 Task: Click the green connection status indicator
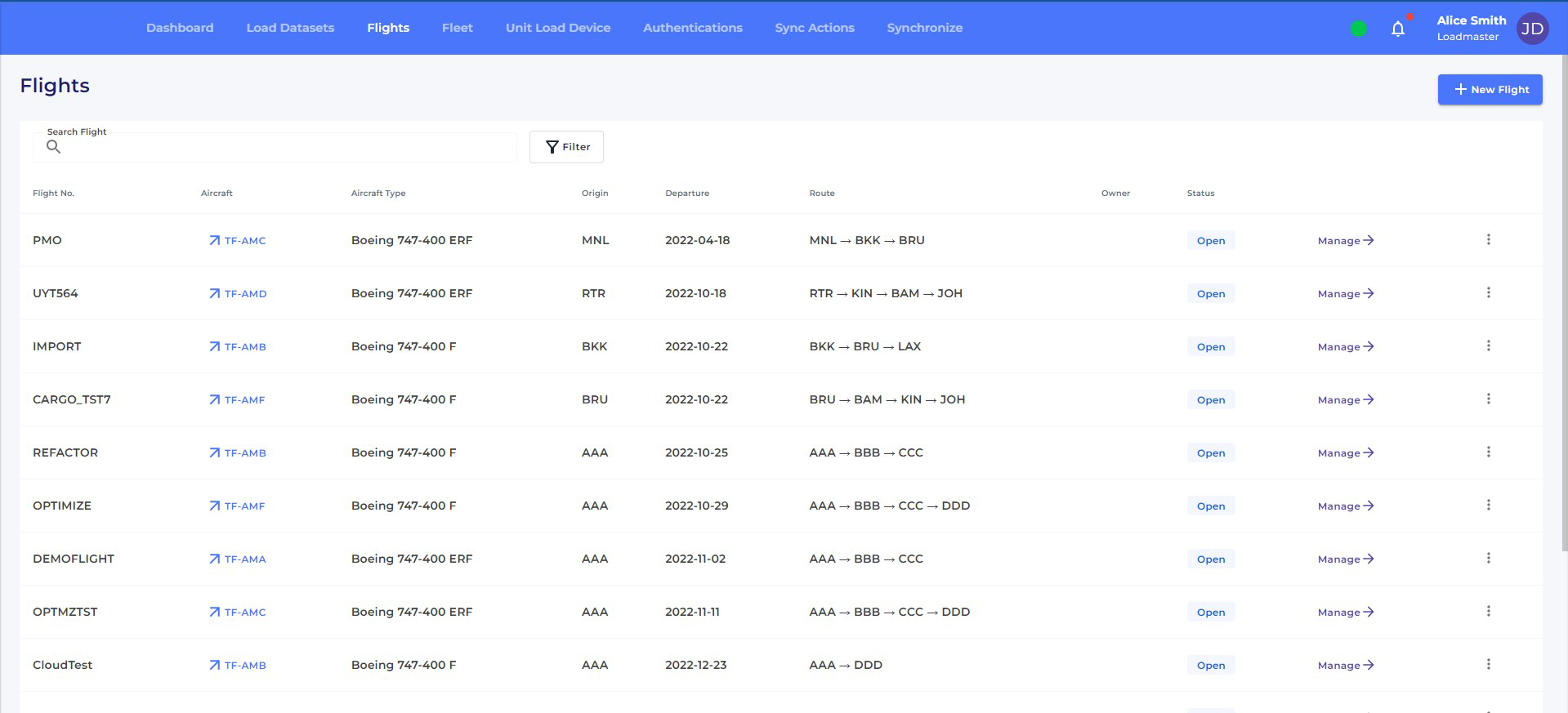1359,29
